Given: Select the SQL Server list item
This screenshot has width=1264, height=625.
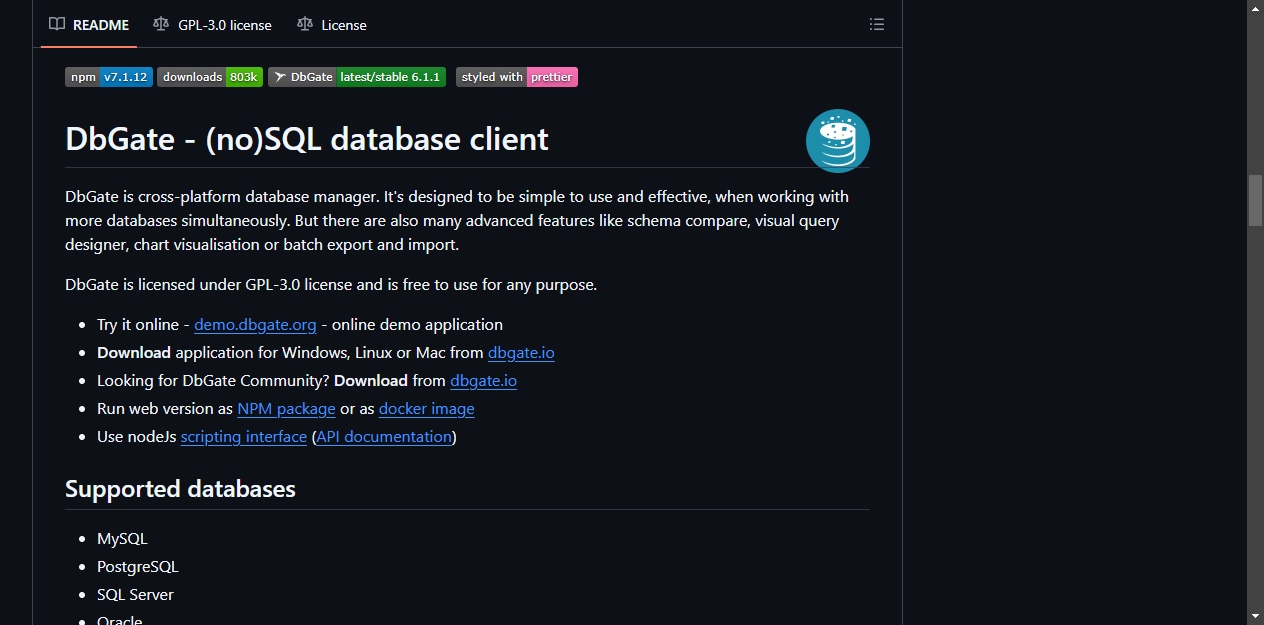Looking at the screenshot, I should tap(135, 595).
